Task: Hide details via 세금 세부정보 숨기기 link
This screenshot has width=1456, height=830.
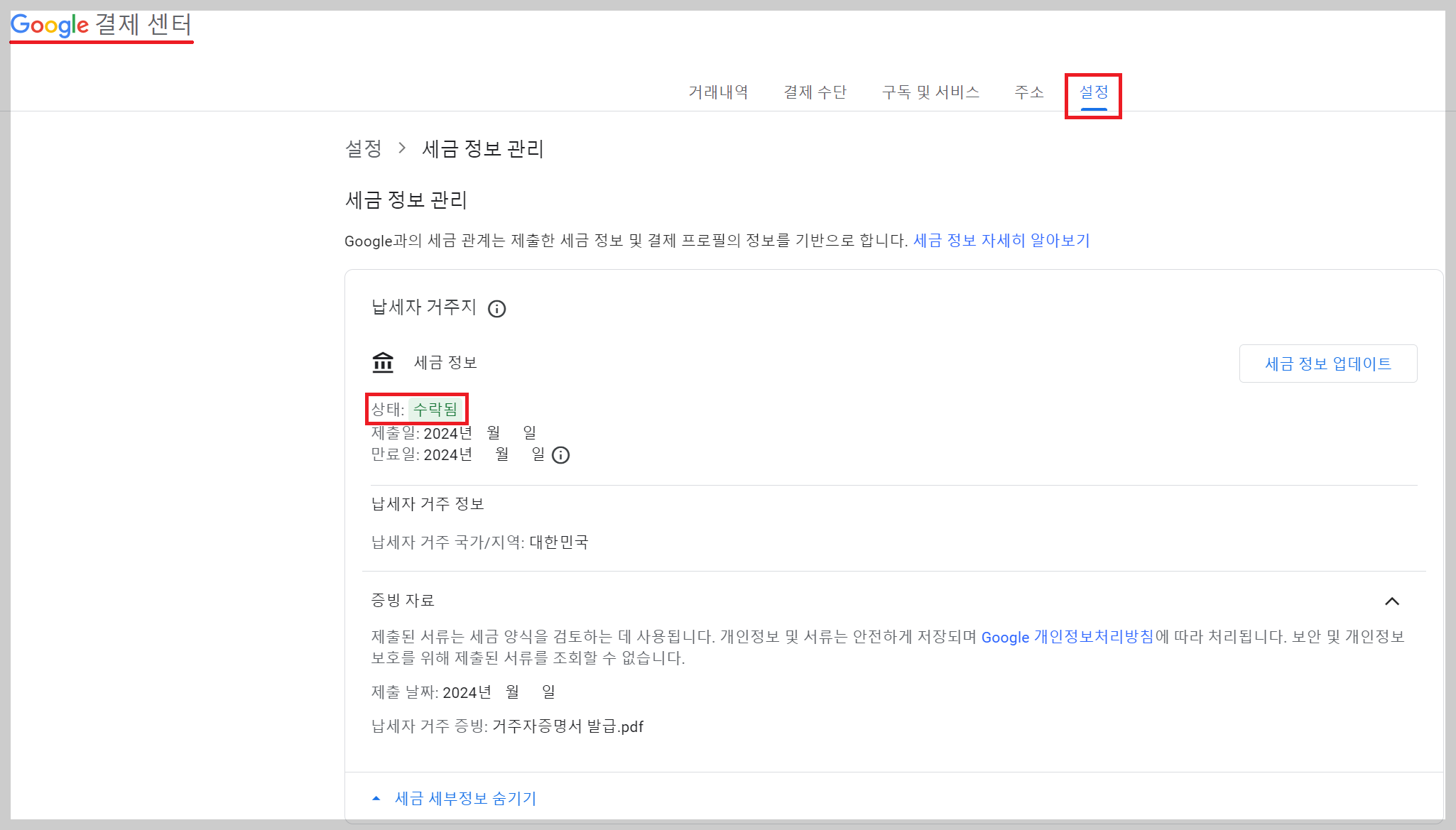Action: pyautogui.click(x=465, y=799)
